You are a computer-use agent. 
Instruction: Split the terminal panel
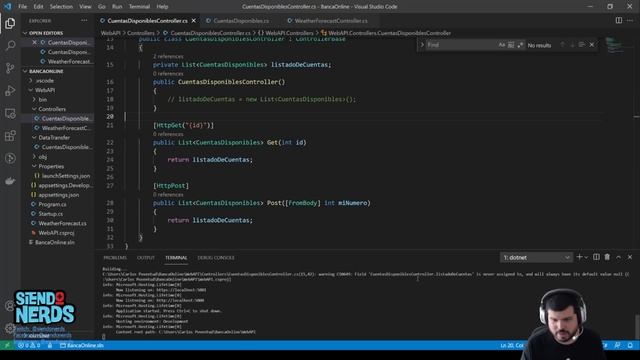(596, 257)
